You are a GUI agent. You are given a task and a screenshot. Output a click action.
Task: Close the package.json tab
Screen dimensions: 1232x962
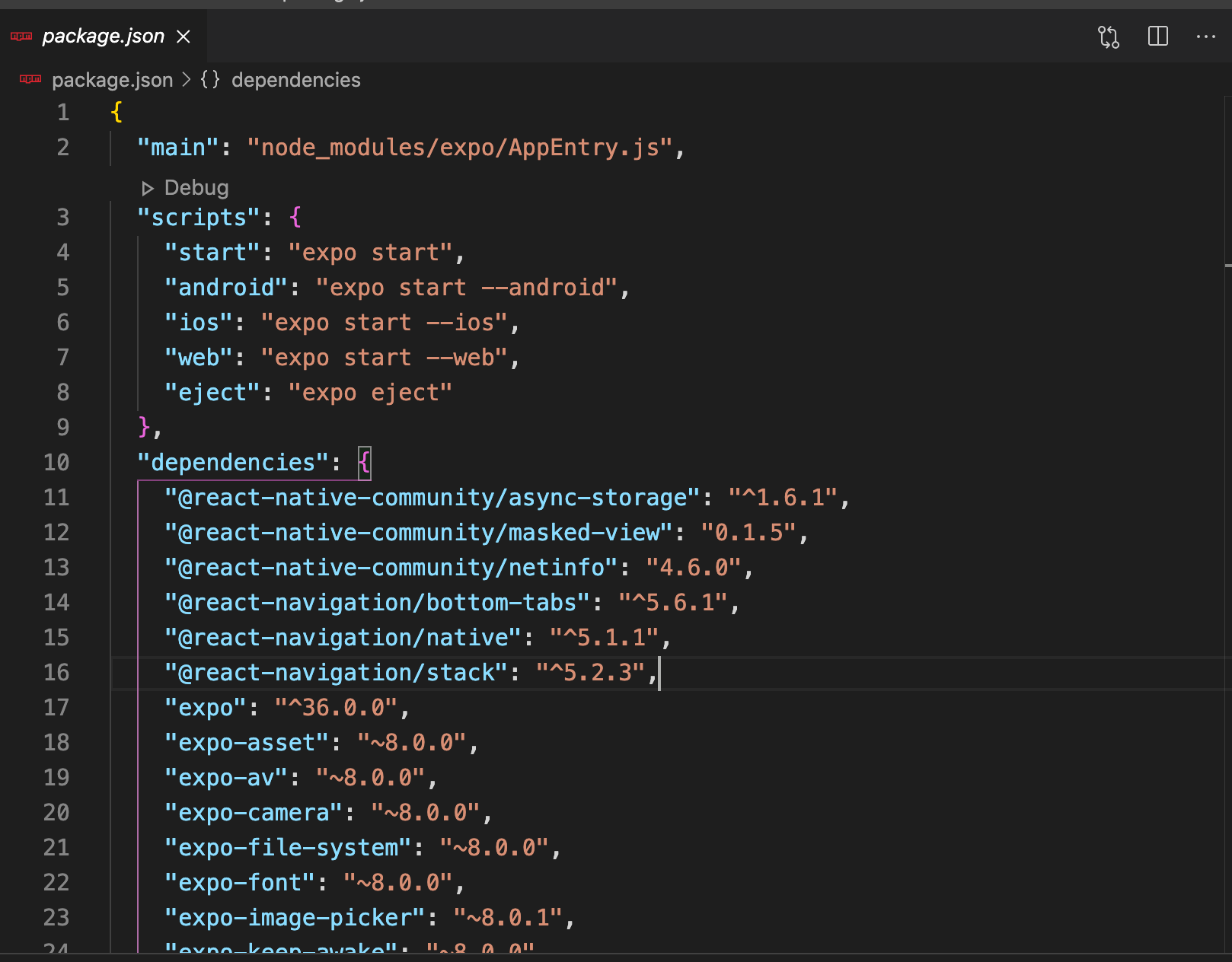pos(184,37)
